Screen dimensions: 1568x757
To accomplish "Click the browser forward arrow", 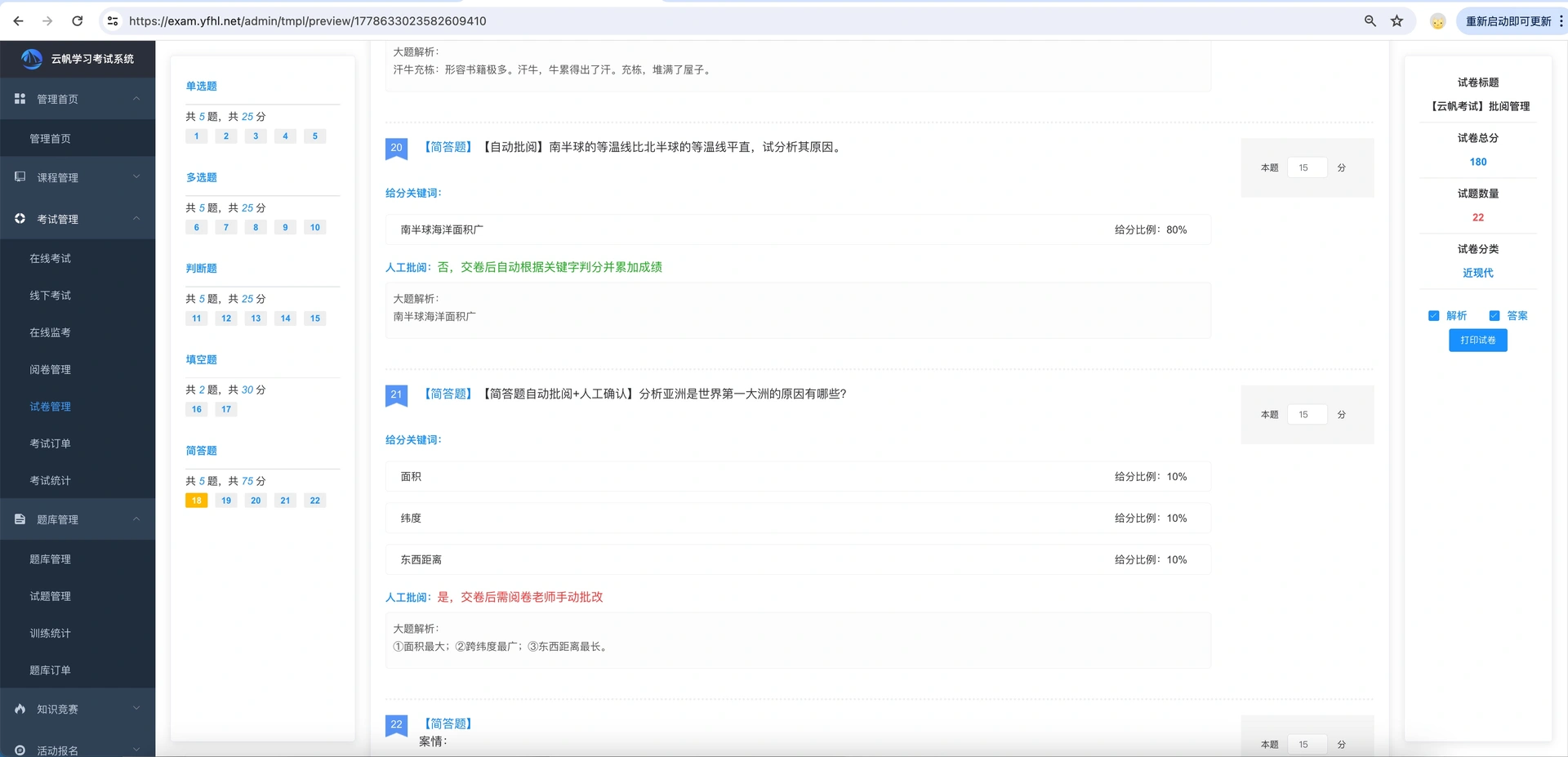I will (x=47, y=21).
